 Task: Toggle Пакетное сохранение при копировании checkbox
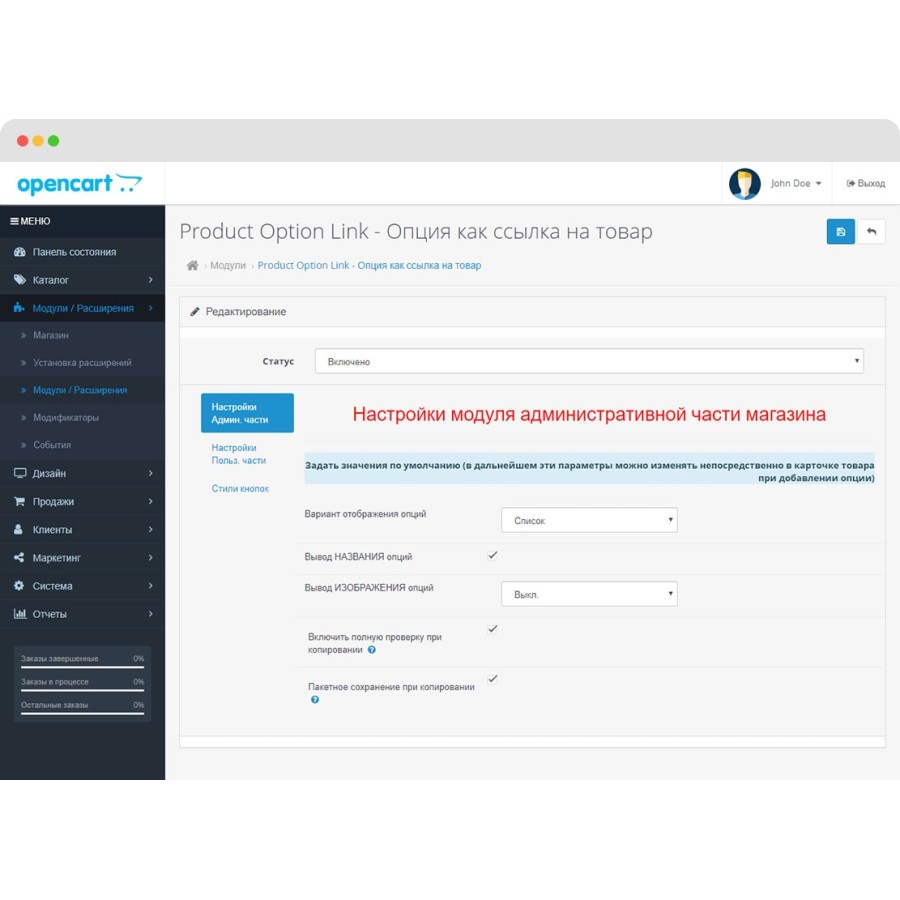pos(492,679)
